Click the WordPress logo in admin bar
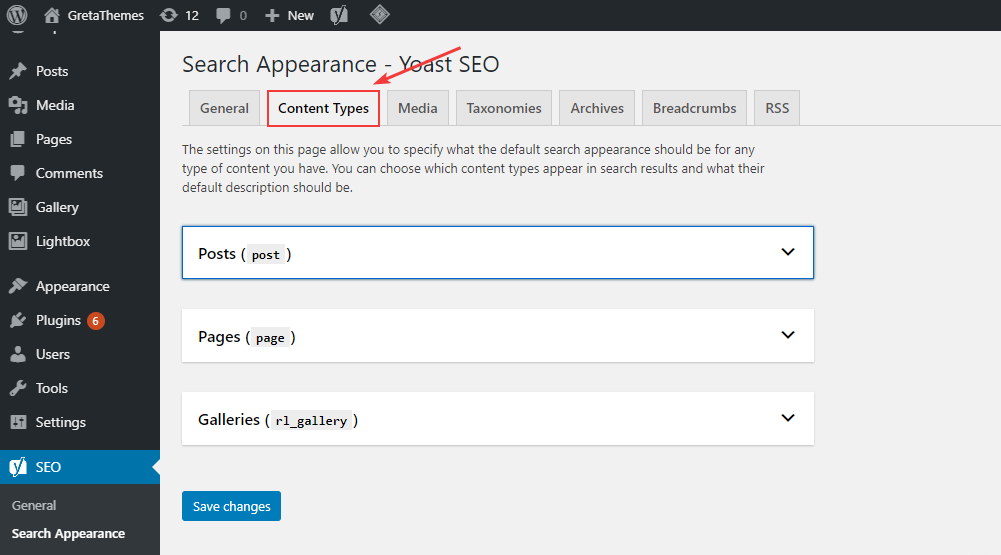This screenshot has height=555, width=1001. click(17, 15)
